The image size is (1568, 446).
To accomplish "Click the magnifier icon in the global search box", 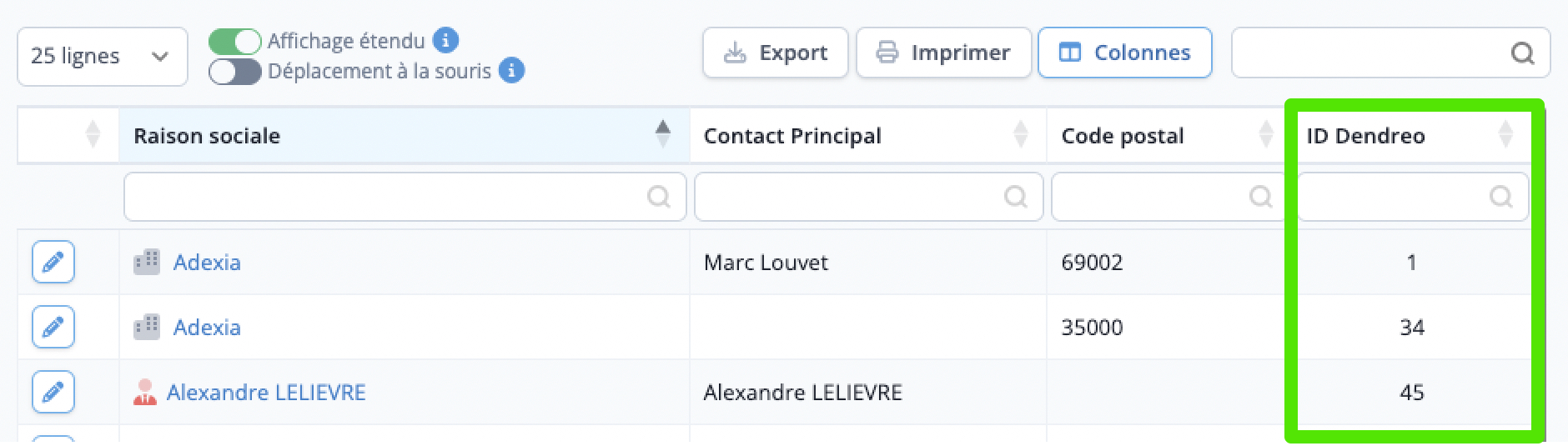I will (x=1522, y=53).
